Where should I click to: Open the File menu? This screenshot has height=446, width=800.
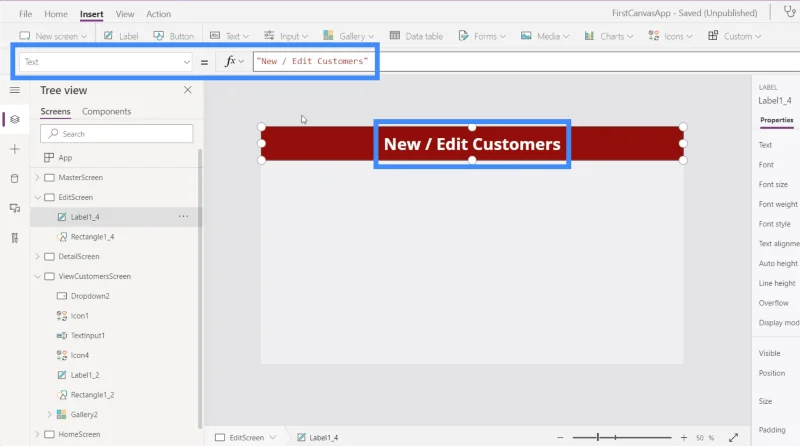point(26,14)
